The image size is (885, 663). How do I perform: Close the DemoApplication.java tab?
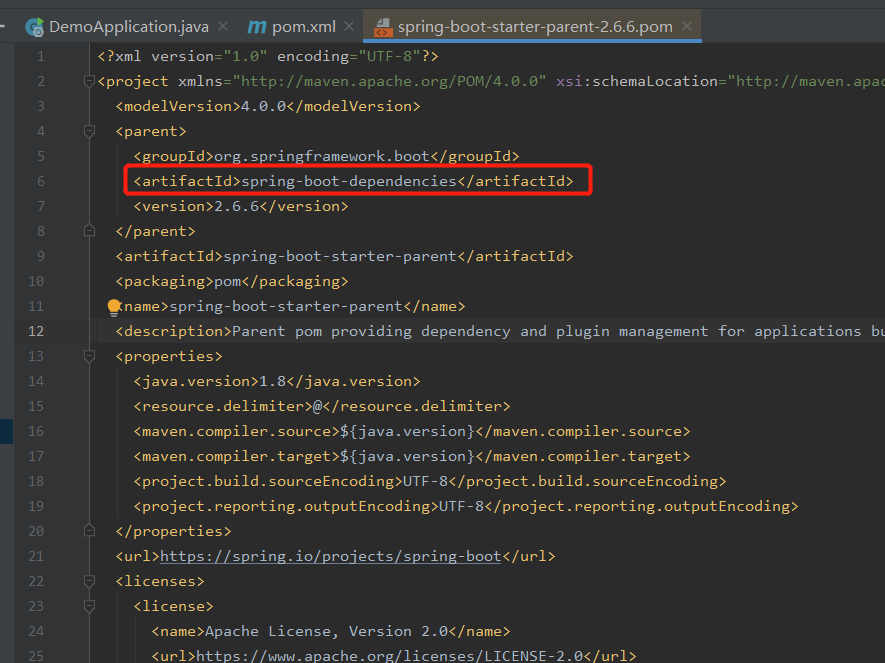tap(223, 26)
